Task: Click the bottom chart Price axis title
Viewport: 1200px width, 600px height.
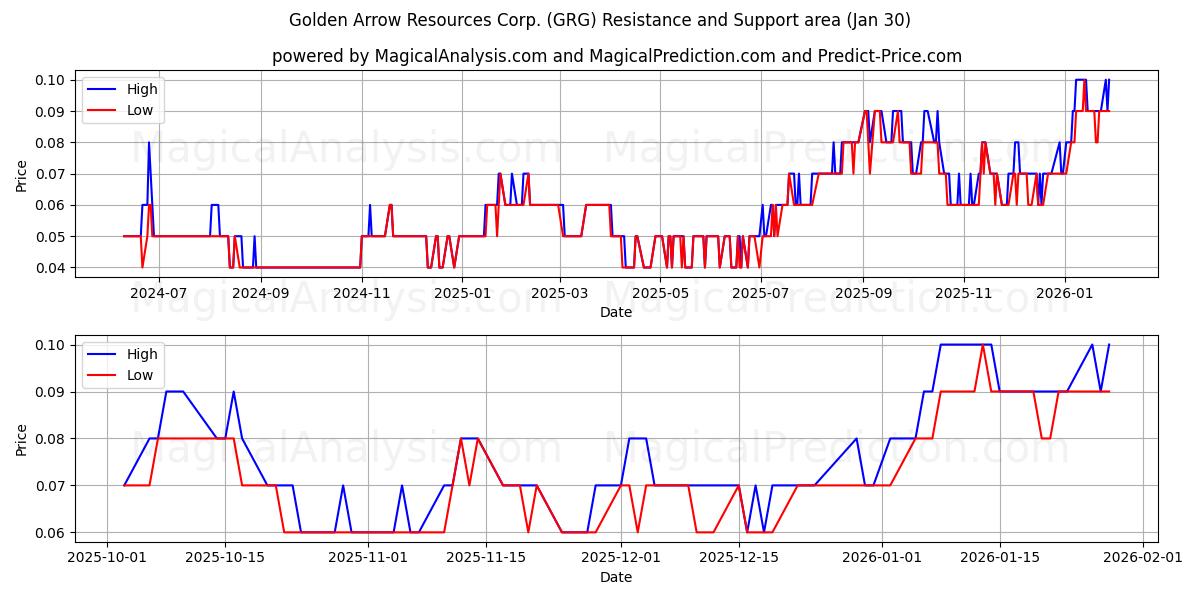Action: [22, 439]
